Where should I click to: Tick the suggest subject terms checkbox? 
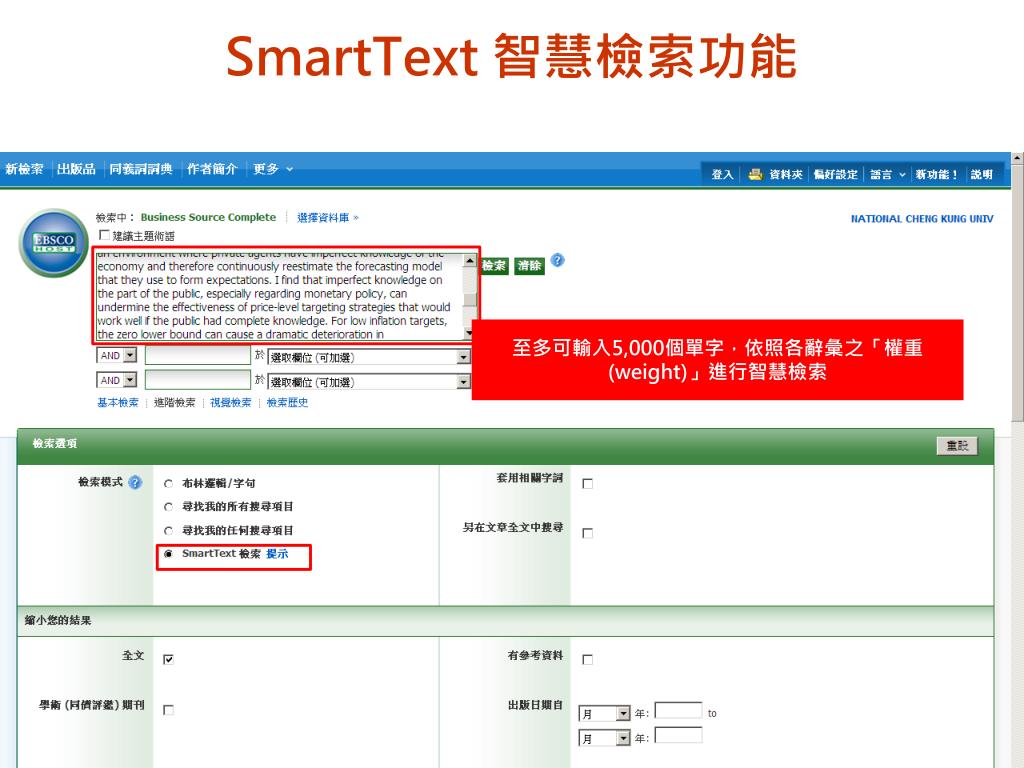(103, 235)
